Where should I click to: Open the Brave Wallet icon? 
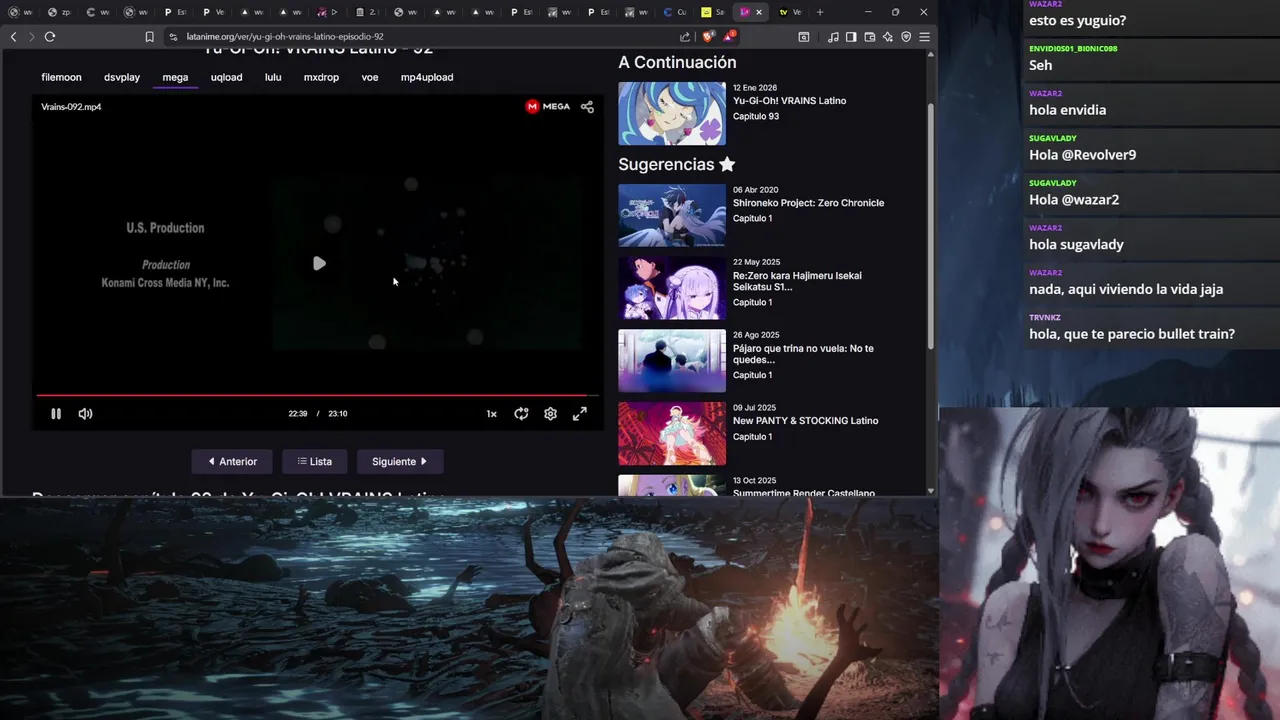pos(870,37)
